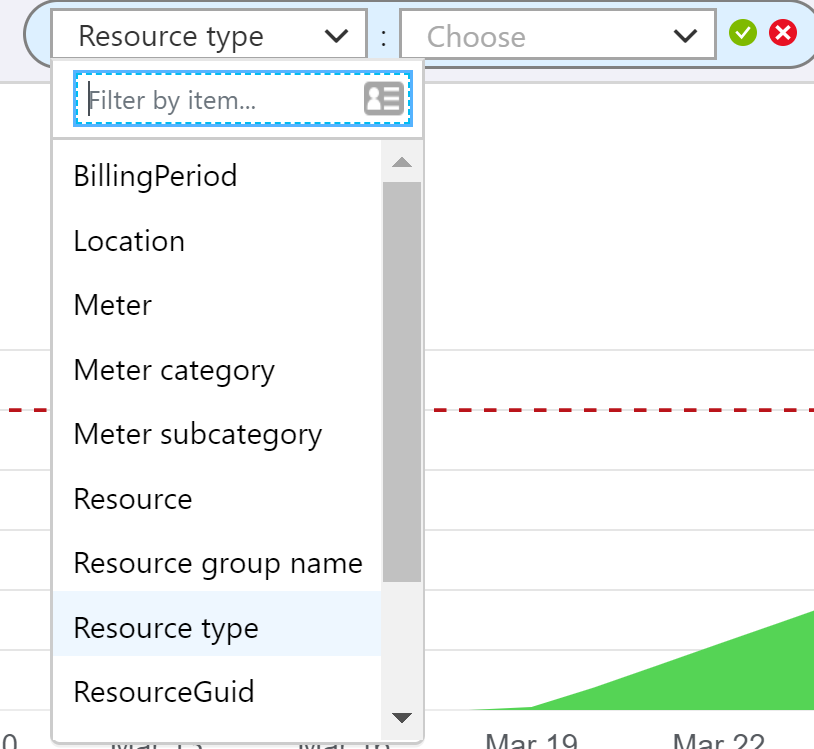Click the Filter by item input field
The height and width of the screenshot is (749, 814).
pyautogui.click(x=220, y=99)
